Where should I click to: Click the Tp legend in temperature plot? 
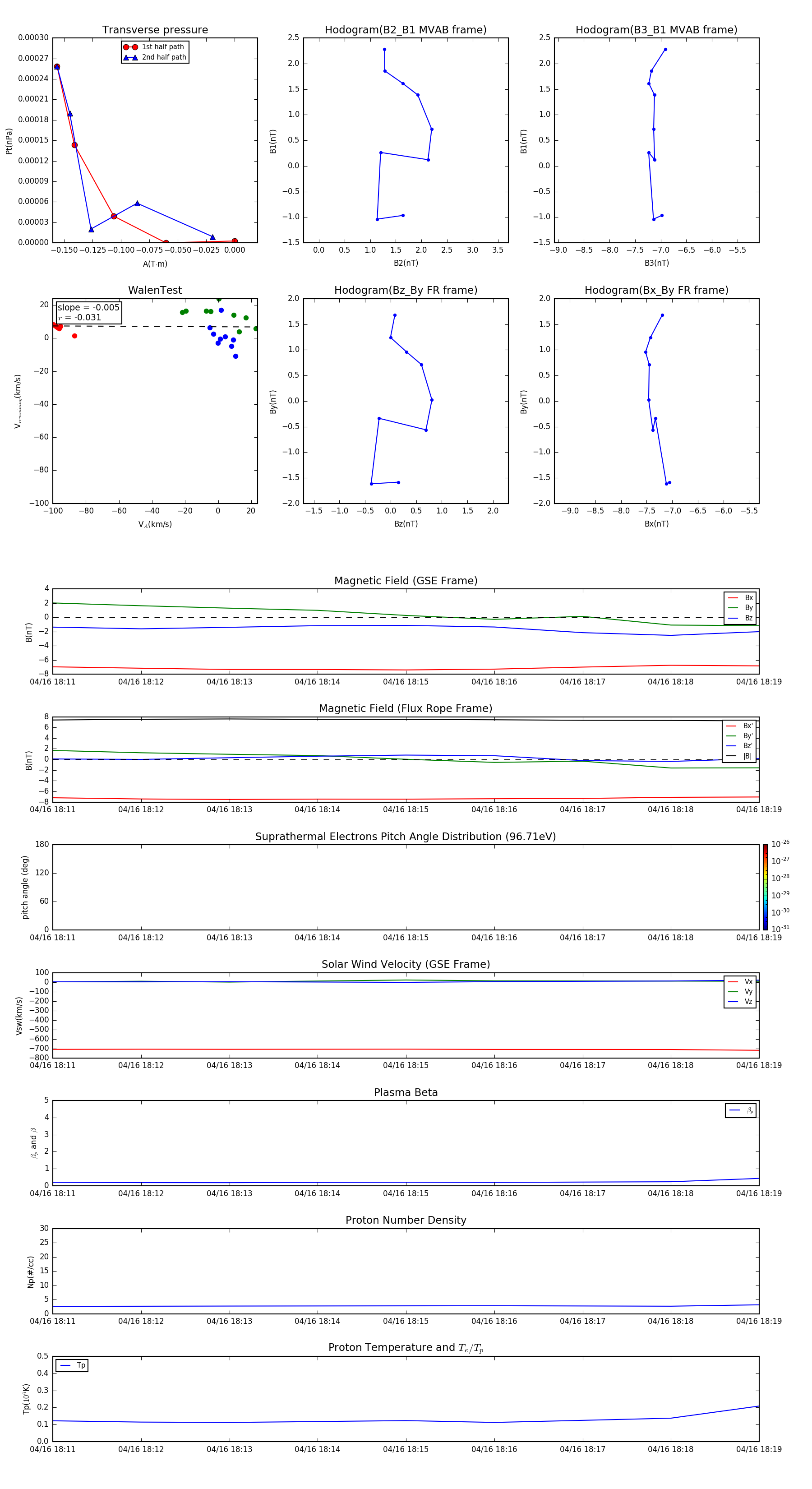click(x=72, y=1365)
